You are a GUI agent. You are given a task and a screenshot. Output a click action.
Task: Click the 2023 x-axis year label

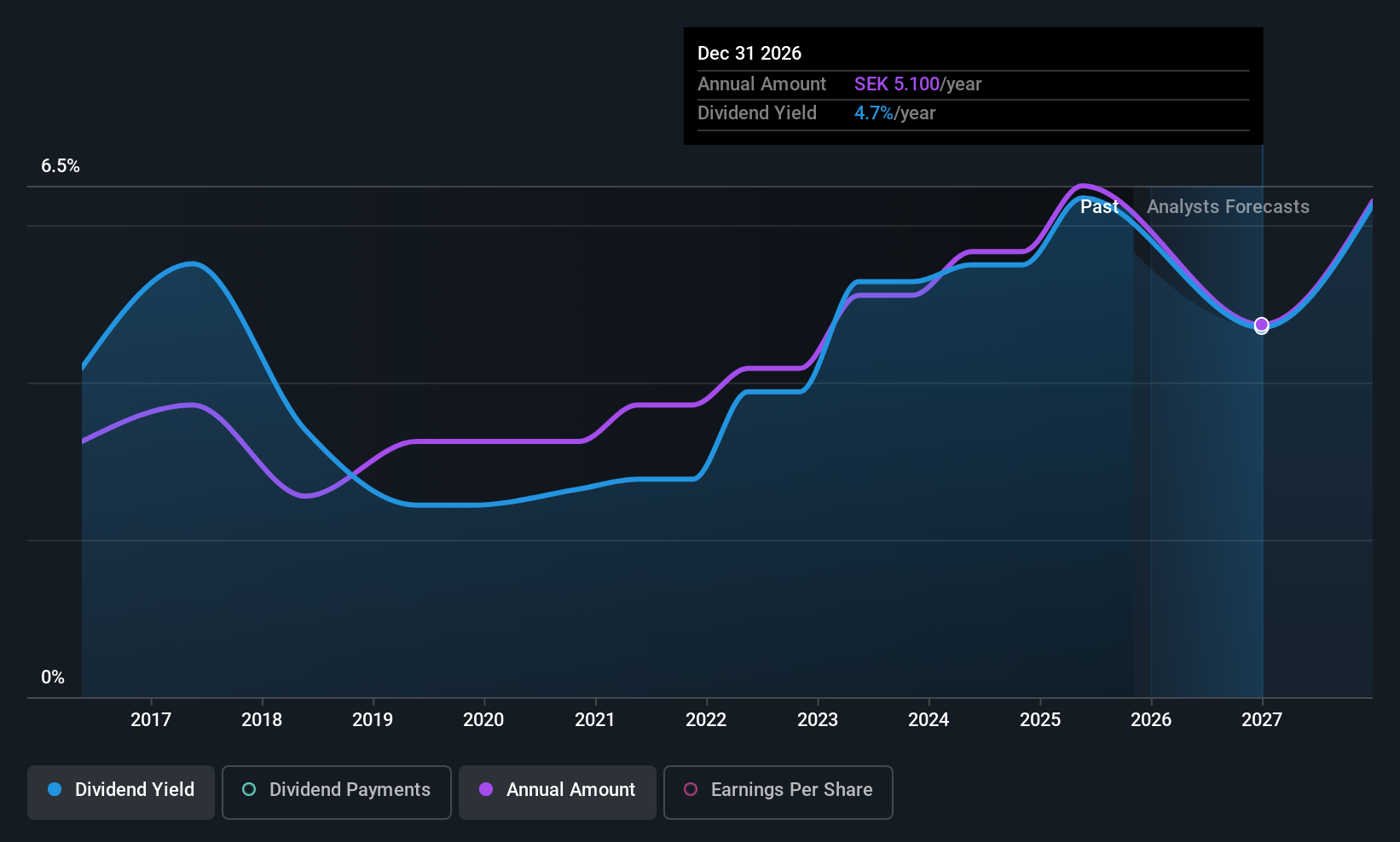[x=818, y=719]
